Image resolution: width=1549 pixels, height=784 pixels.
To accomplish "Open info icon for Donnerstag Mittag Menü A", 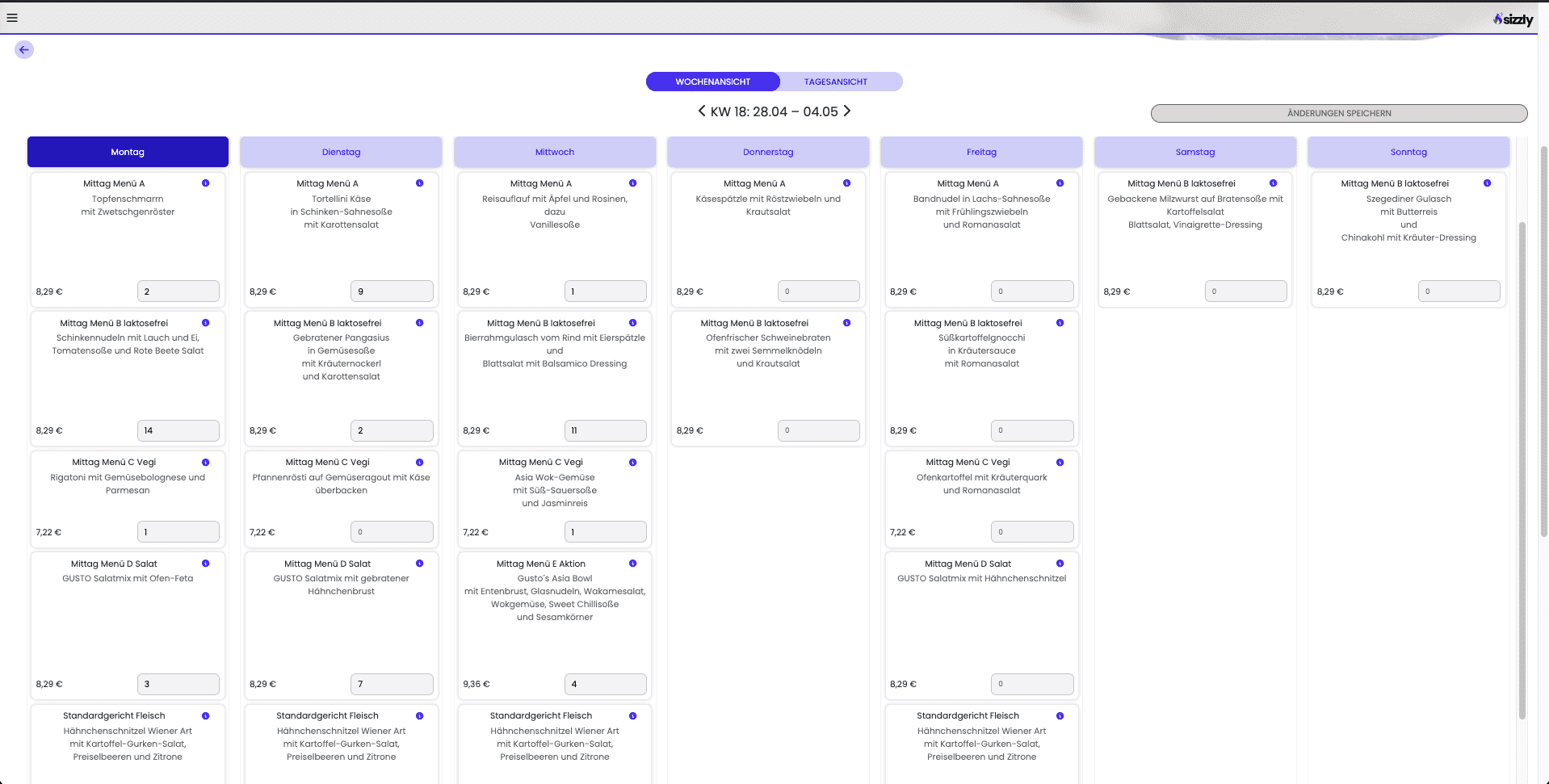I will (x=846, y=183).
